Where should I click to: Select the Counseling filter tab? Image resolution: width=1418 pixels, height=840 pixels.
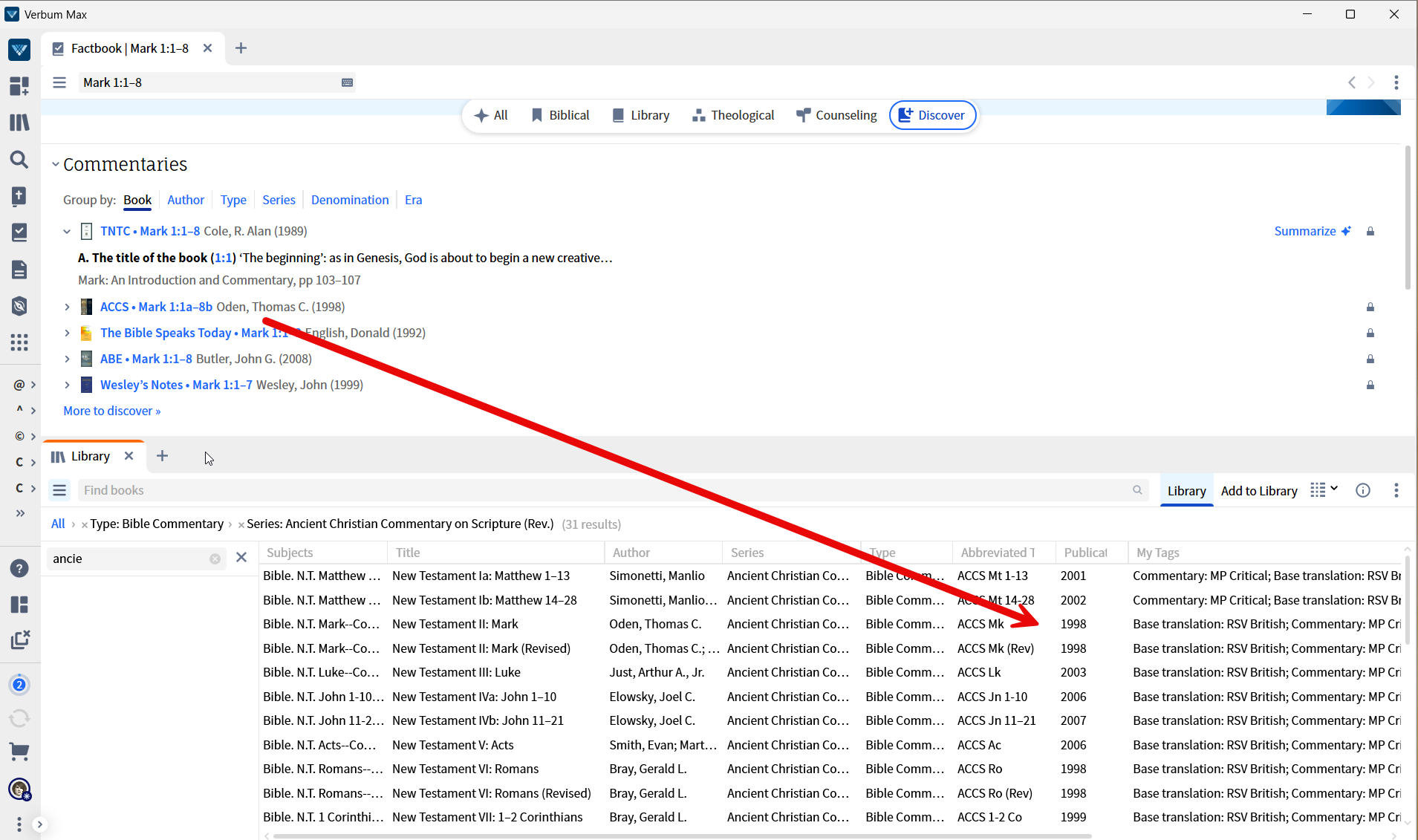tap(836, 115)
